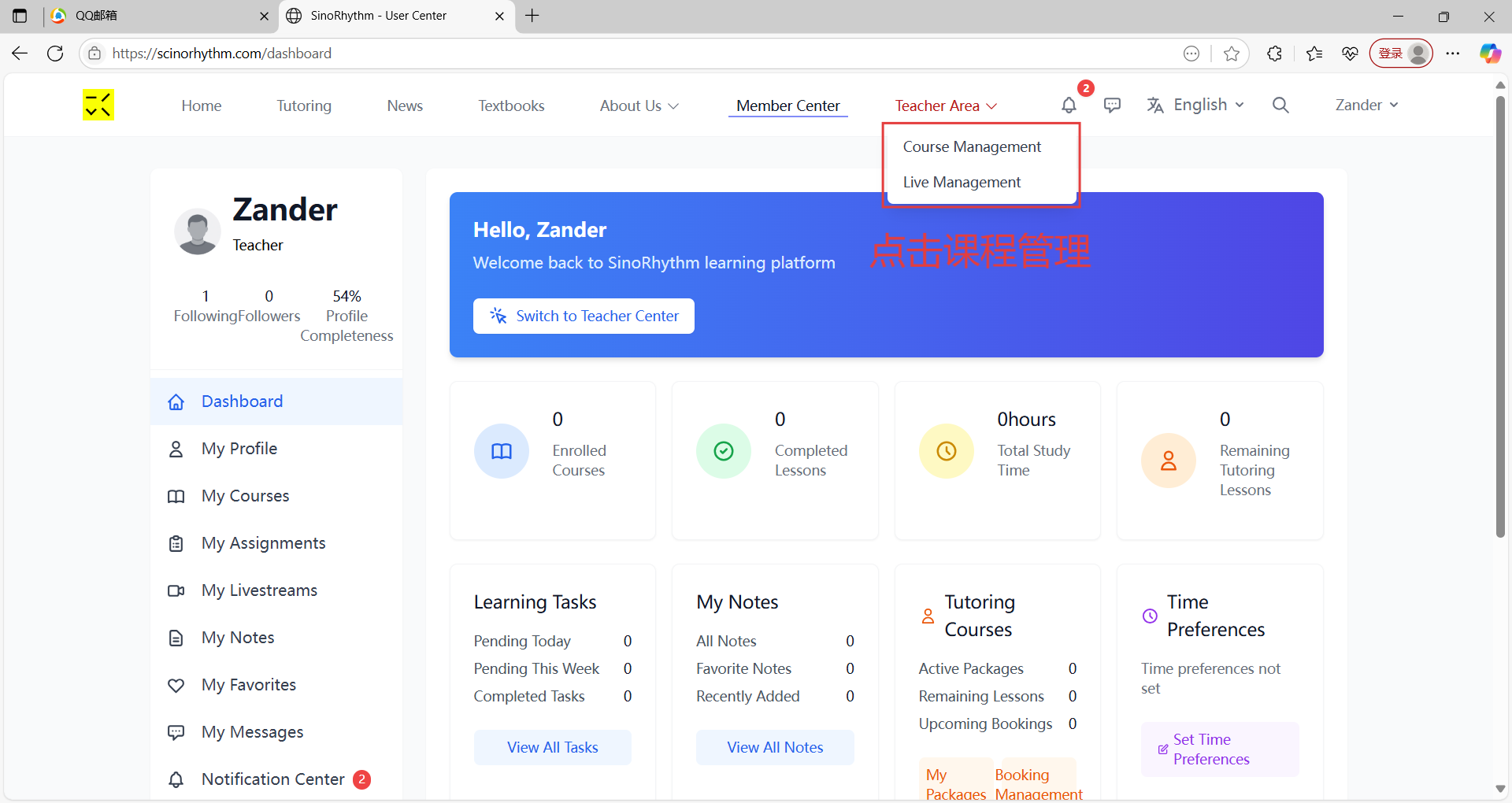The image size is (1512, 803).
Task: Click the Active Packages row
Action: click(998, 668)
